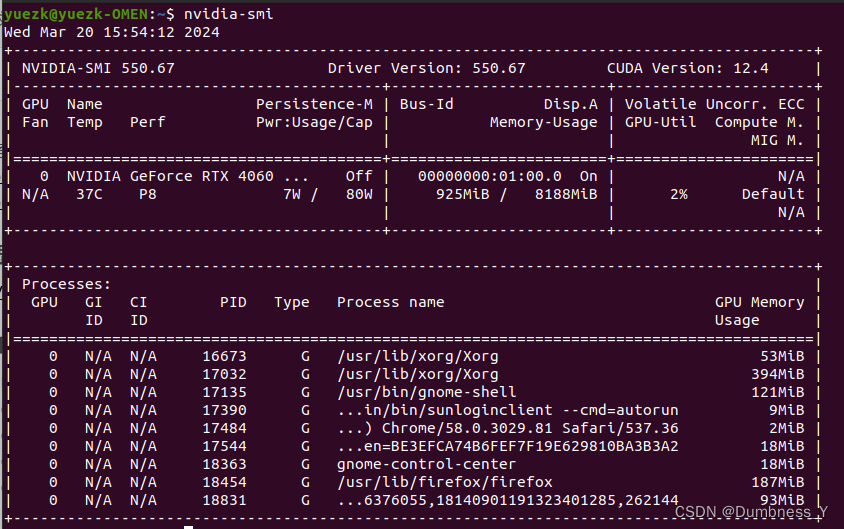Click the 'nvidia-smi' command text
The image size is (844, 529).
[x=229, y=14]
